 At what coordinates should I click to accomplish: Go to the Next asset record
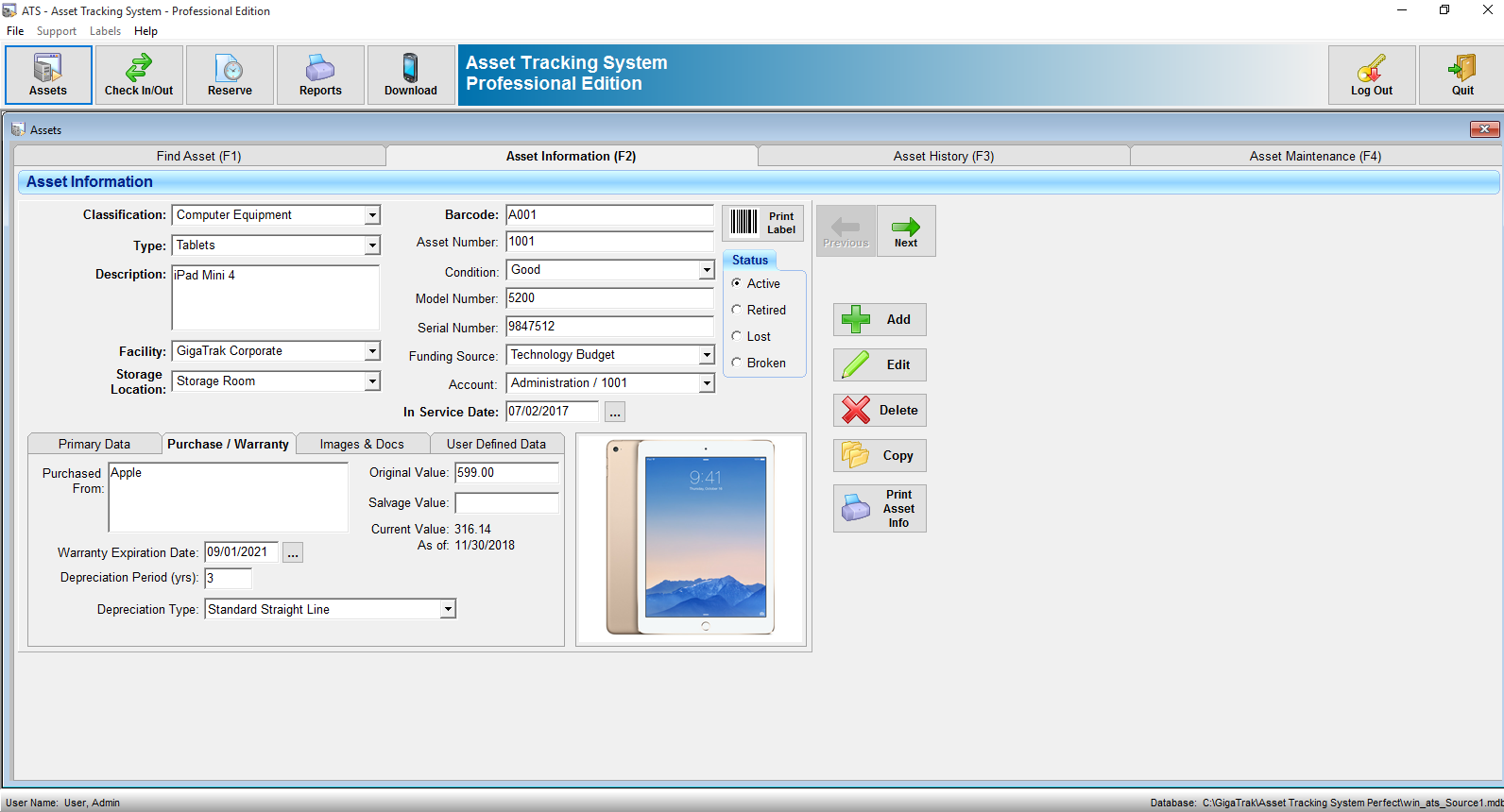[x=906, y=231]
